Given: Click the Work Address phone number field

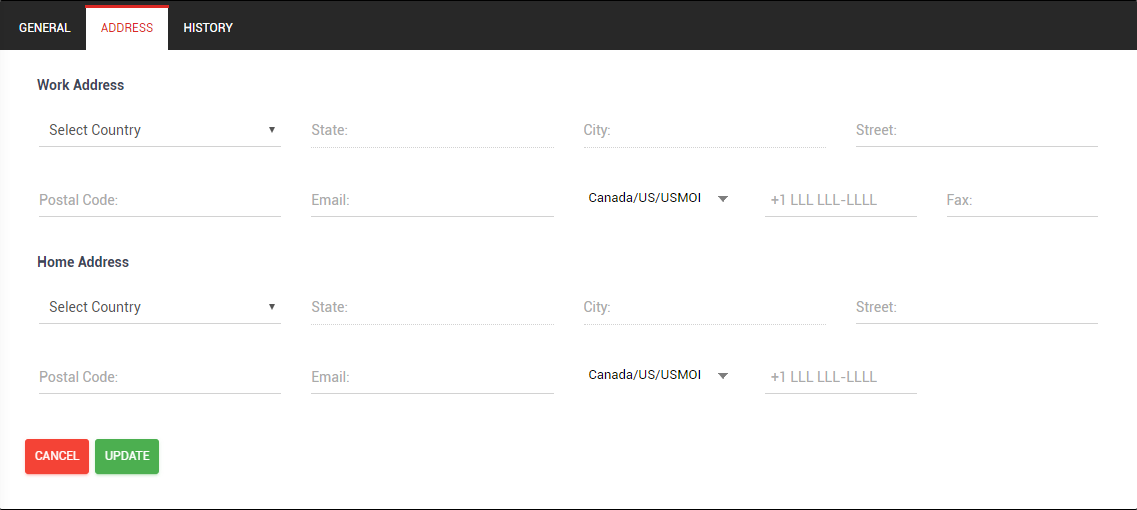Looking at the screenshot, I should point(840,200).
